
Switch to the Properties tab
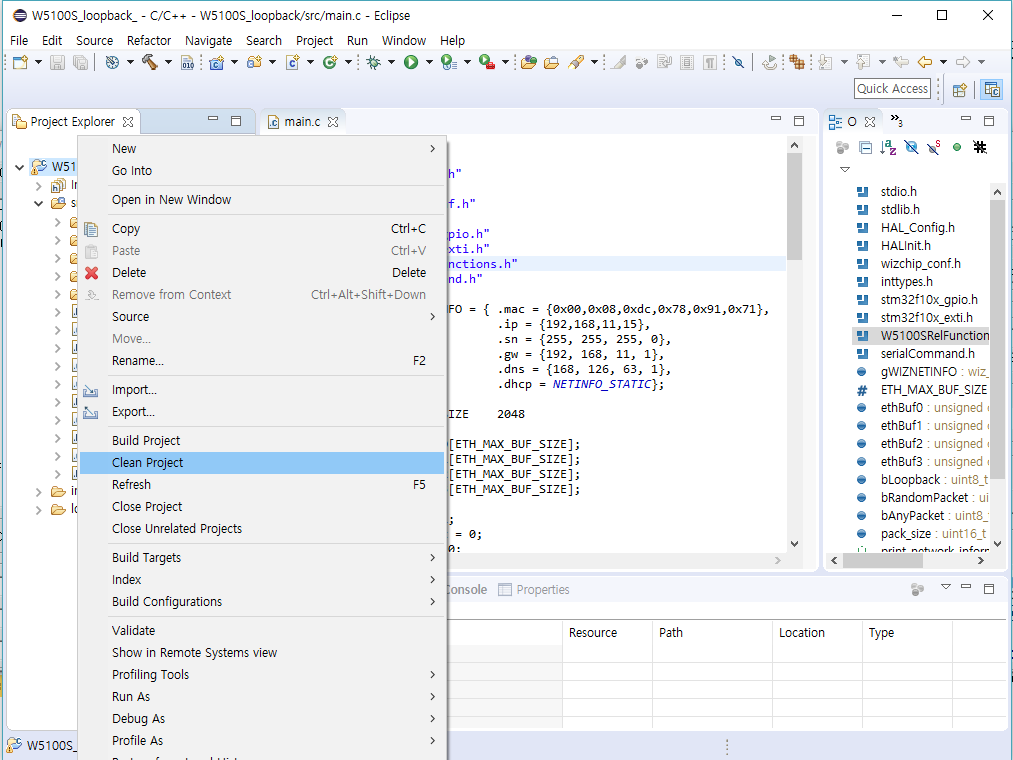click(534, 589)
